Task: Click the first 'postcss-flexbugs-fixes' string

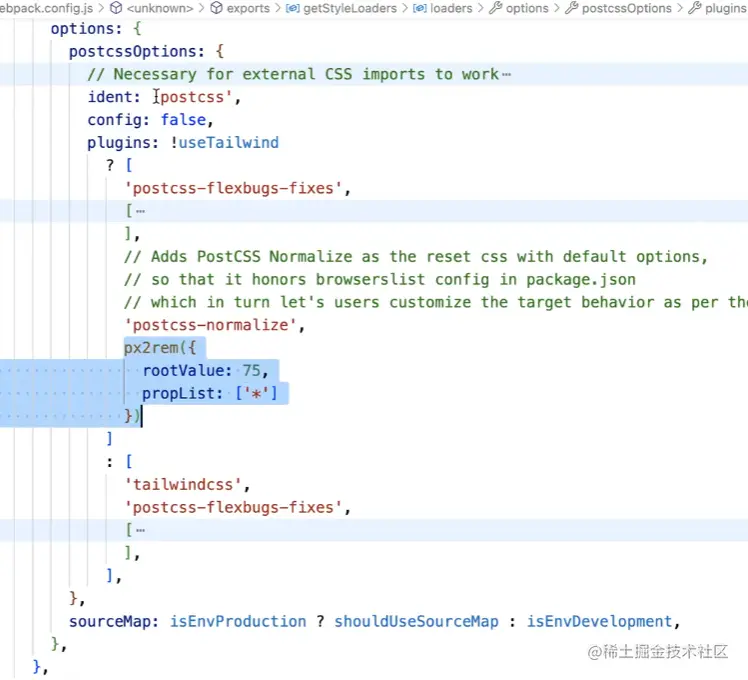Action: (233, 188)
